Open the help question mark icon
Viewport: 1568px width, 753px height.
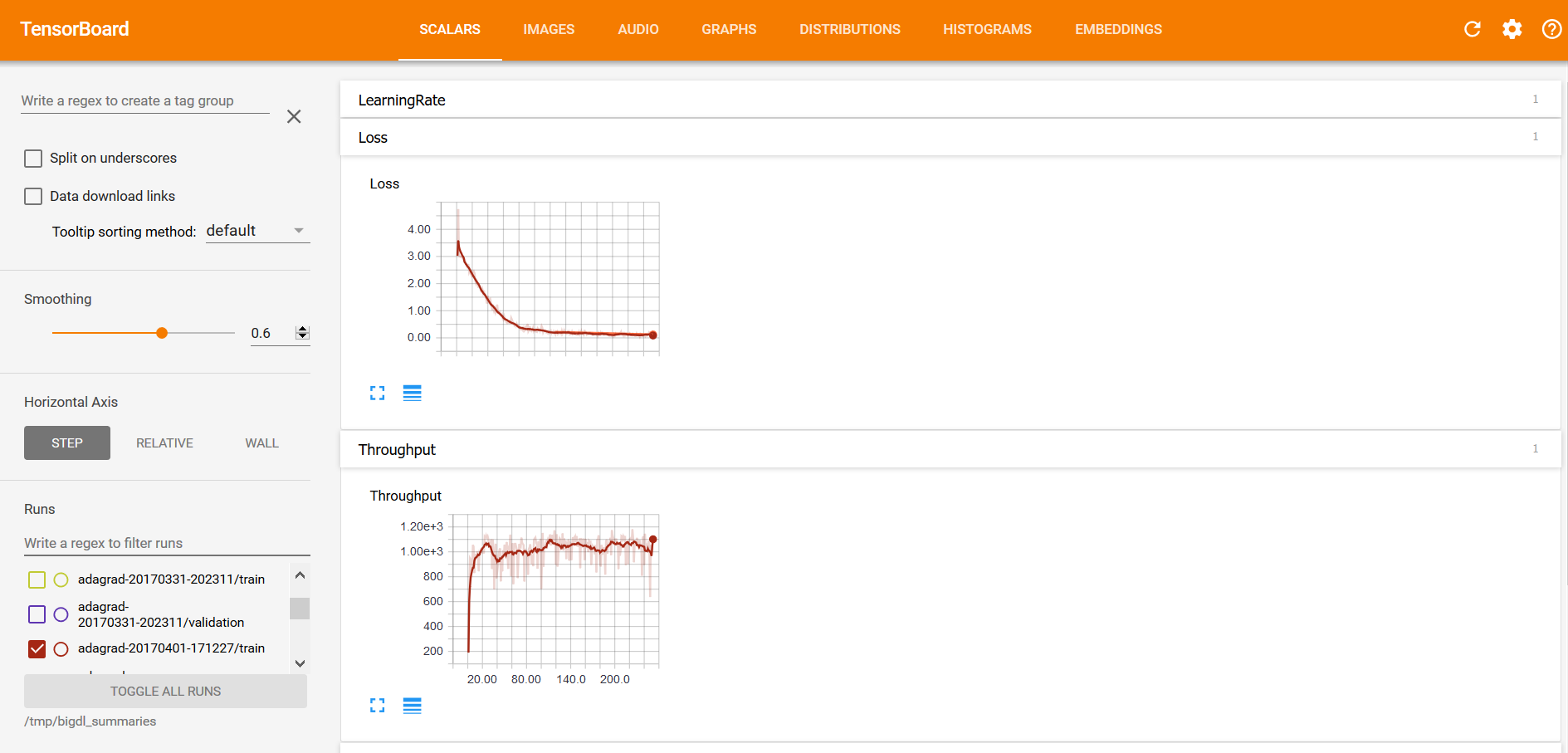pos(1551,30)
